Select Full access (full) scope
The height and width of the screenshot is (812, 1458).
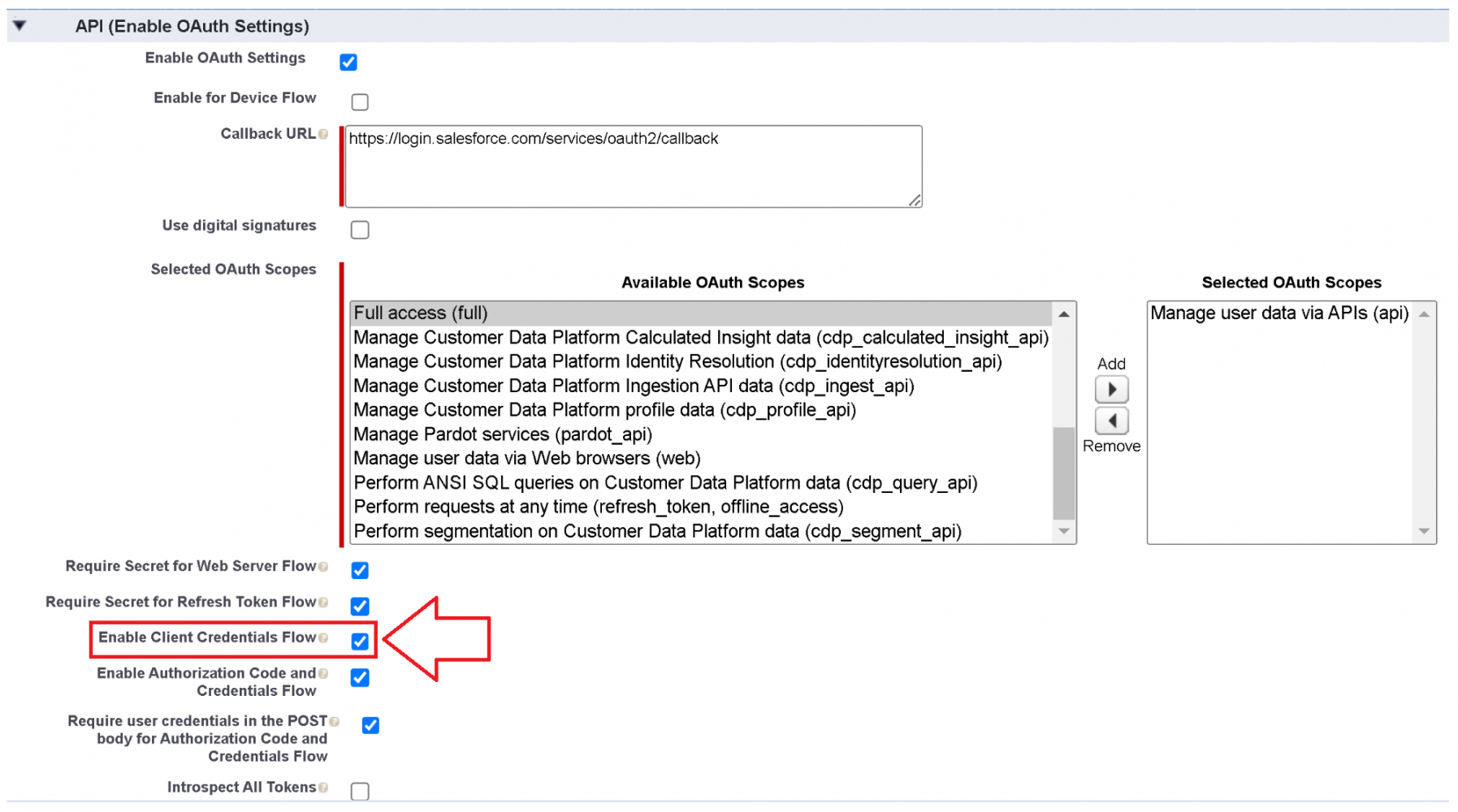coord(421,313)
